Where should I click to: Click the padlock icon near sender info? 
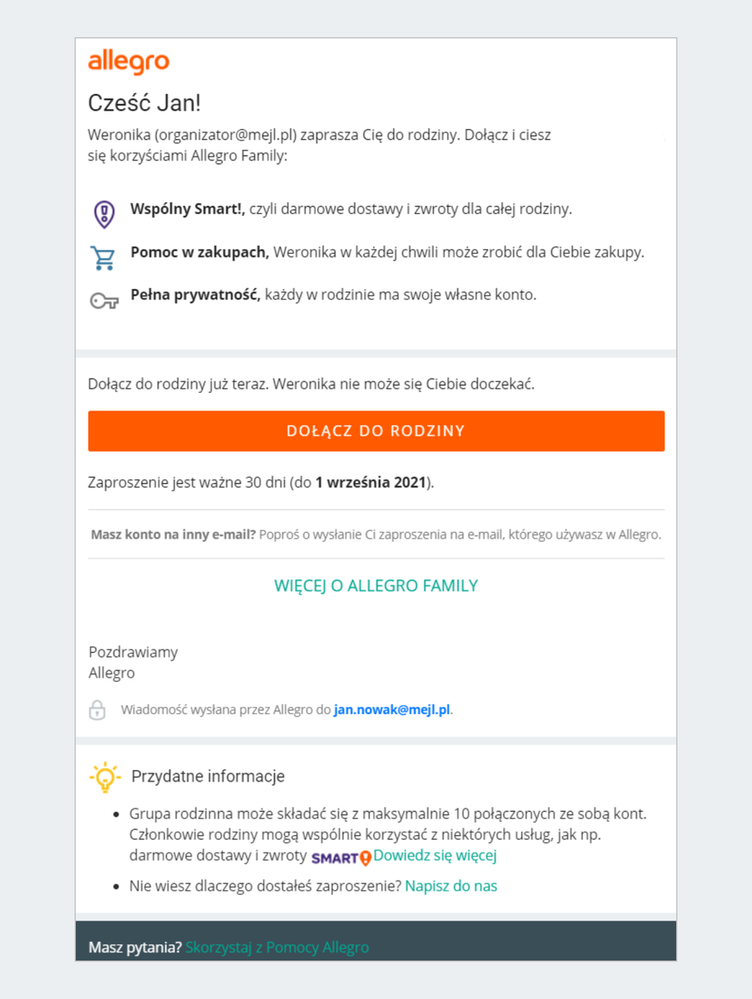point(97,710)
